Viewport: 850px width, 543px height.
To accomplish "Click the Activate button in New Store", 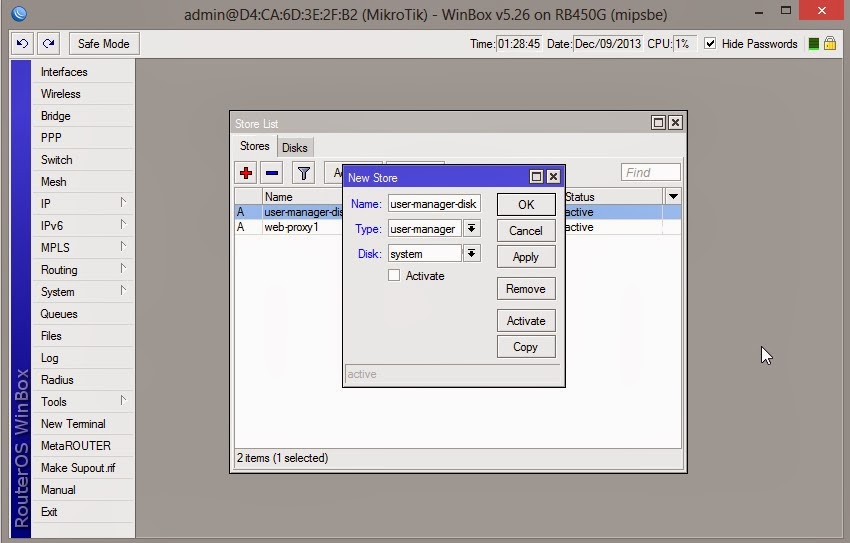I will tap(526, 321).
